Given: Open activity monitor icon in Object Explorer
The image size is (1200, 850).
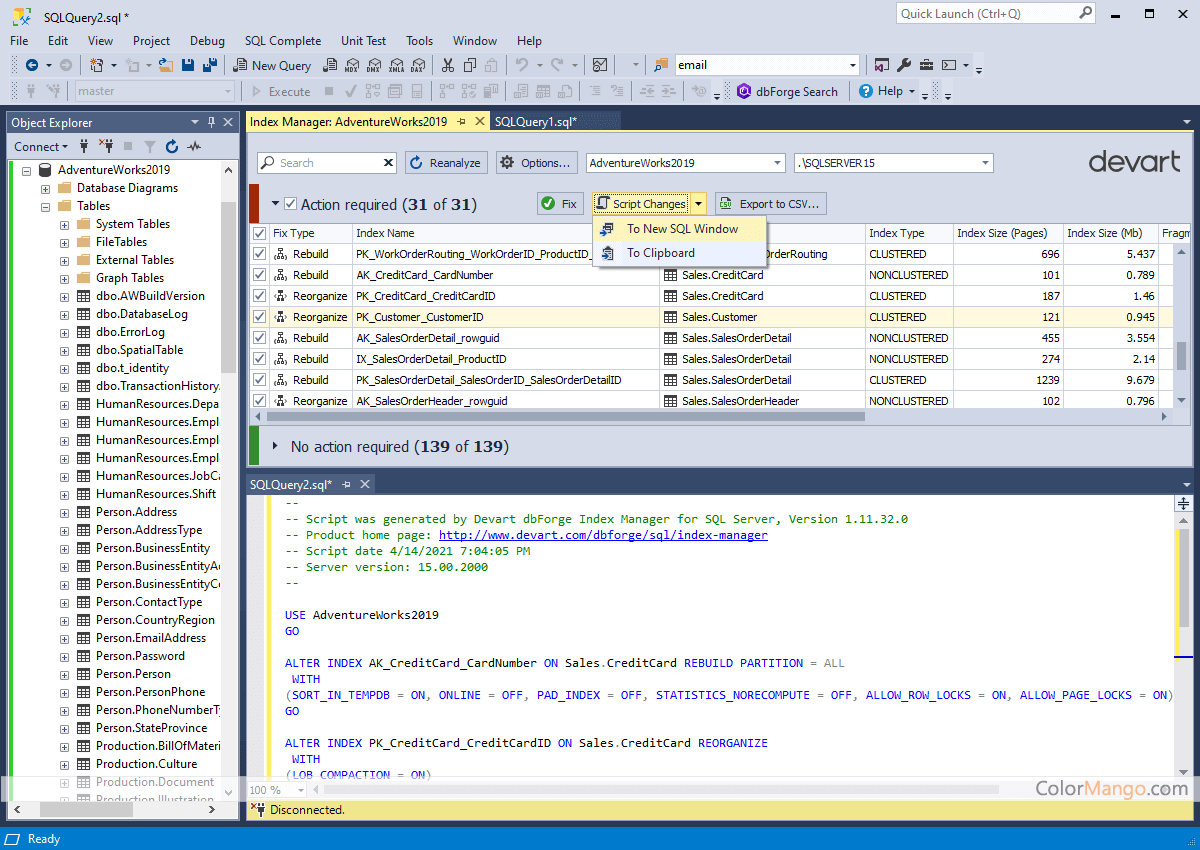Looking at the screenshot, I should (x=194, y=146).
